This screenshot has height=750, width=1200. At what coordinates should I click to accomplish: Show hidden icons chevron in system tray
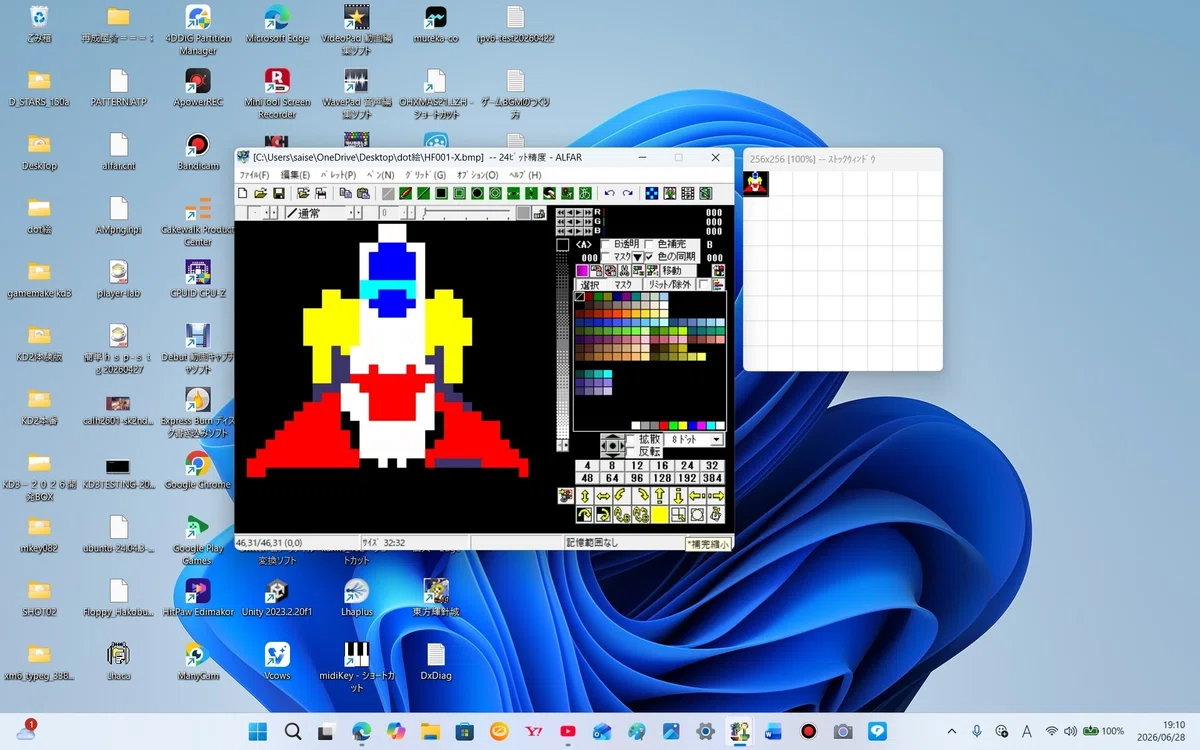click(x=950, y=731)
